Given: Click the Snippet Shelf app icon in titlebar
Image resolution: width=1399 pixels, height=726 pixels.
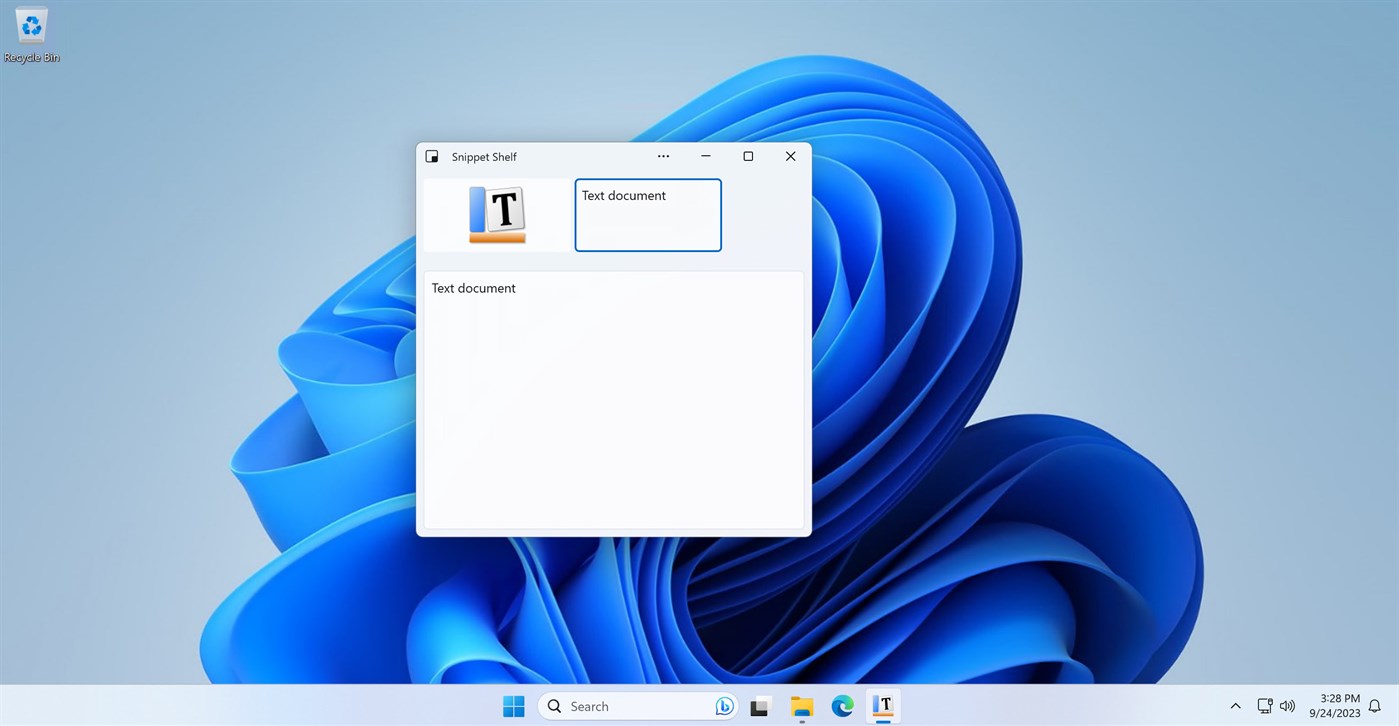Looking at the screenshot, I should pyautogui.click(x=431, y=156).
